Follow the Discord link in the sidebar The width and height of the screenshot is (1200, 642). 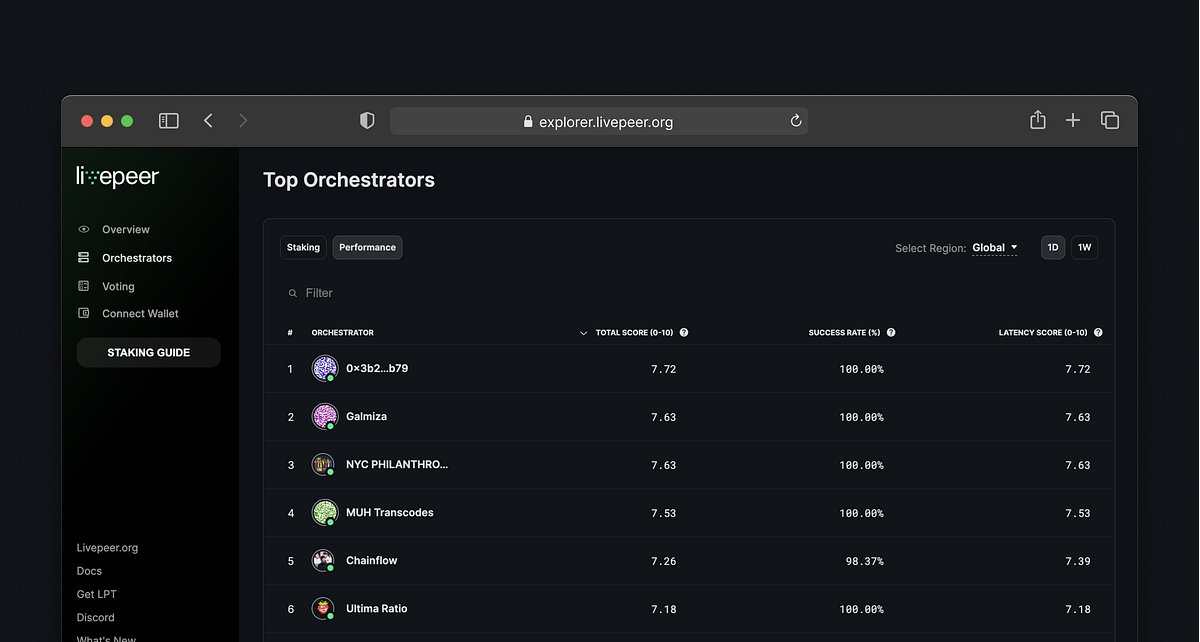coord(95,617)
